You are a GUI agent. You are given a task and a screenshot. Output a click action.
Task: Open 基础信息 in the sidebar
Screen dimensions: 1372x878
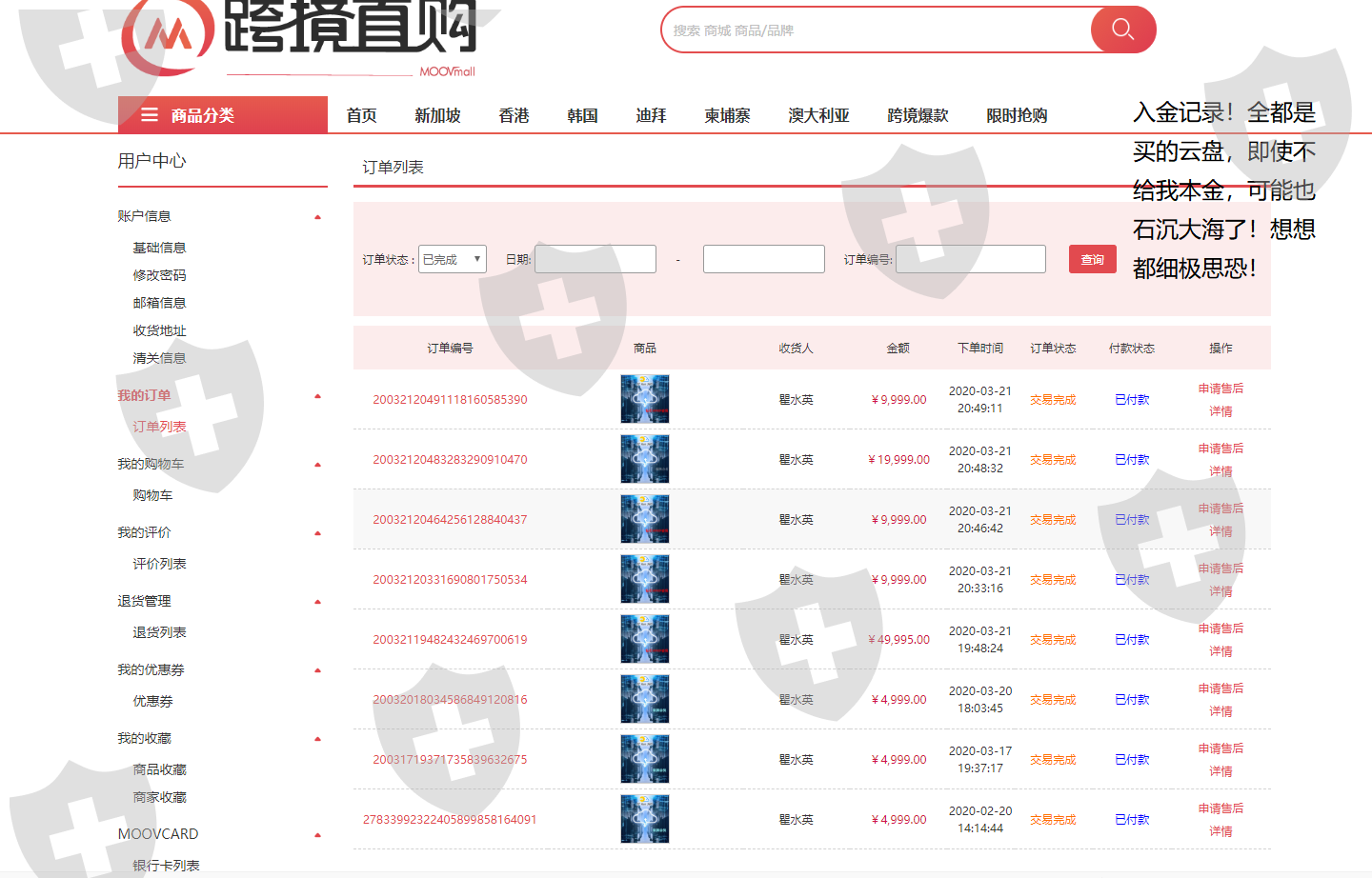pyautogui.click(x=159, y=248)
